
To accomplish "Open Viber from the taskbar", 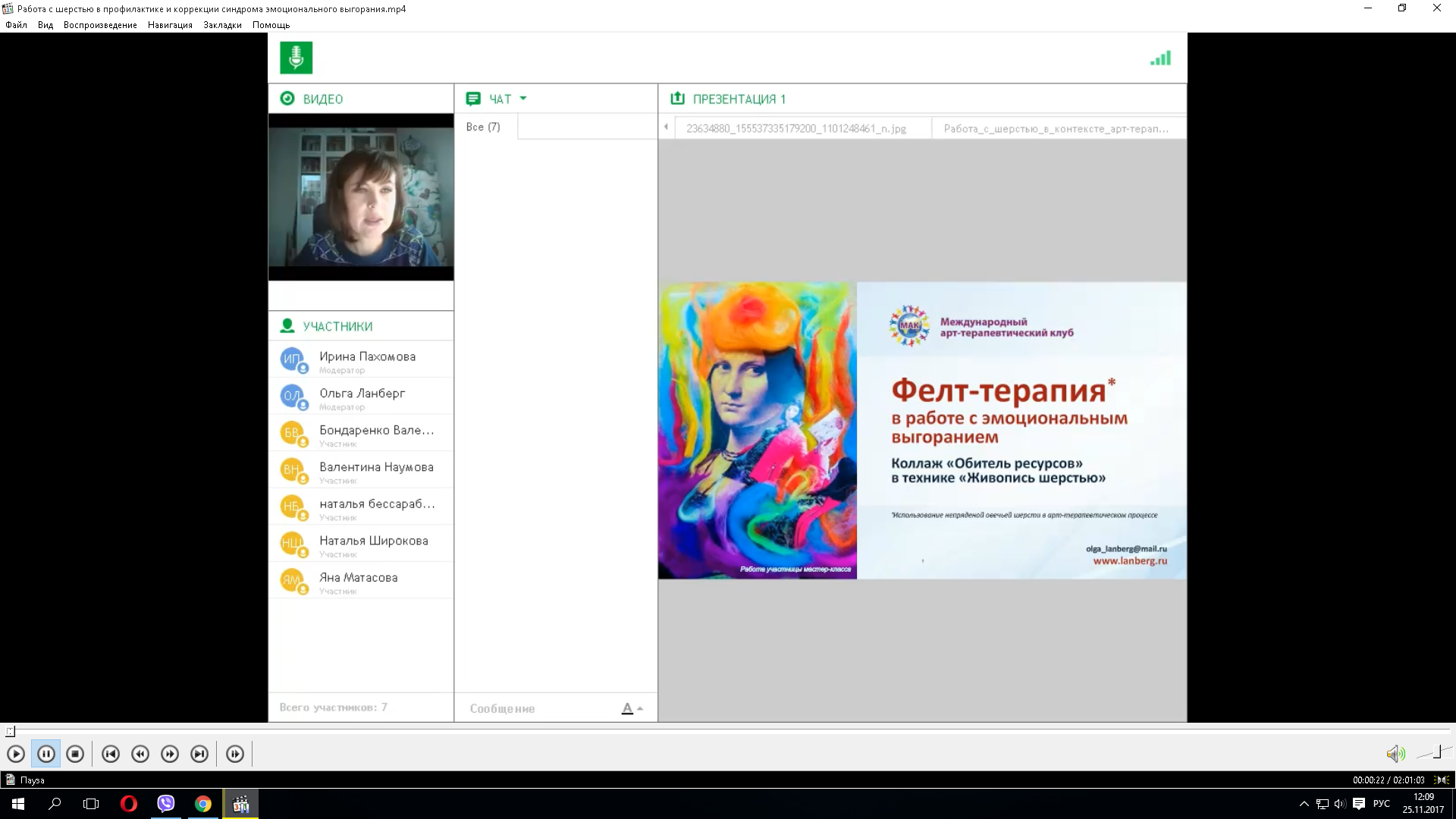I will pyautogui.click(x=166, y=804).
